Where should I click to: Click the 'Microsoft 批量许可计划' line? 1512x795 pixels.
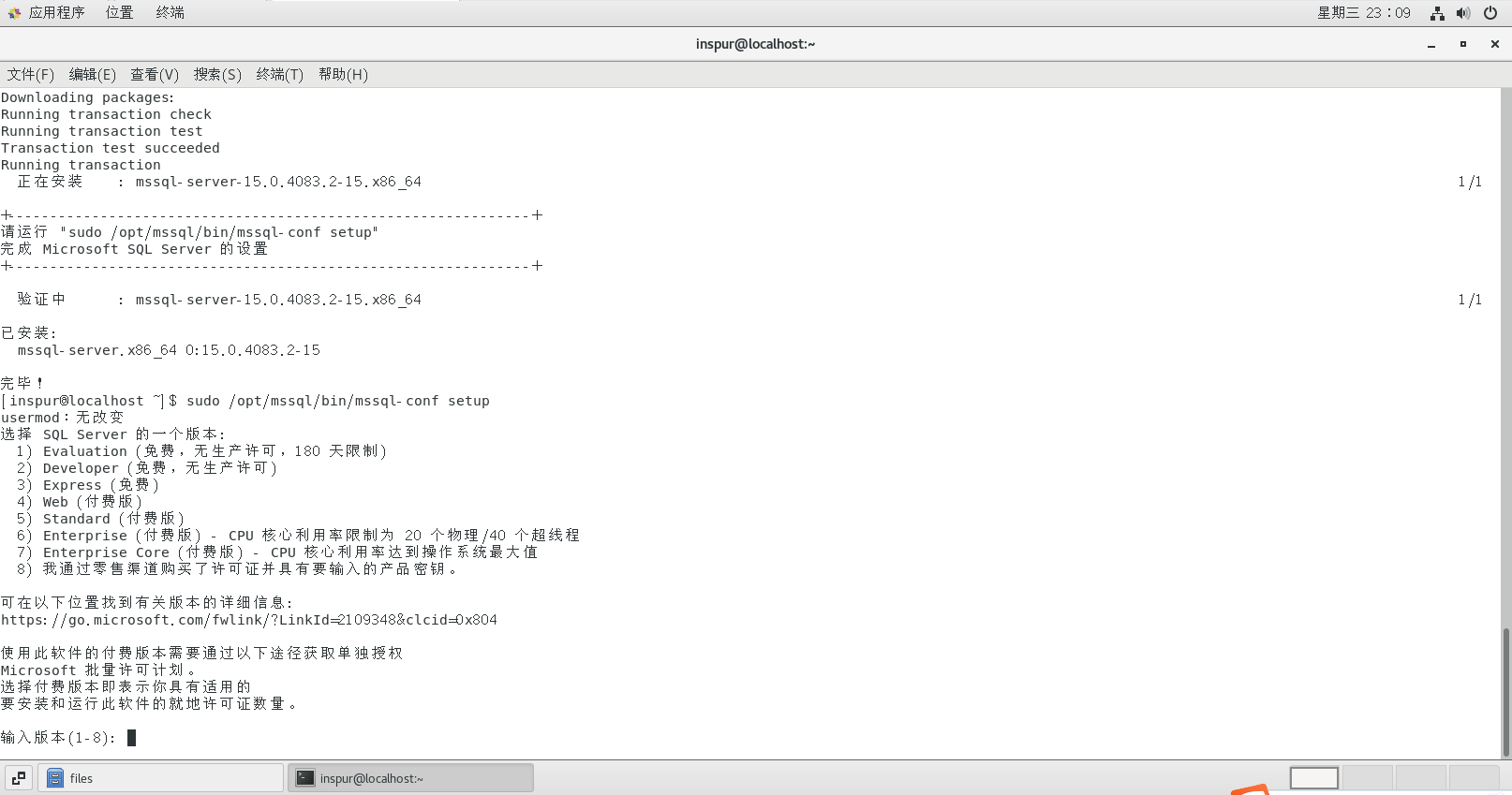[98, 670]
